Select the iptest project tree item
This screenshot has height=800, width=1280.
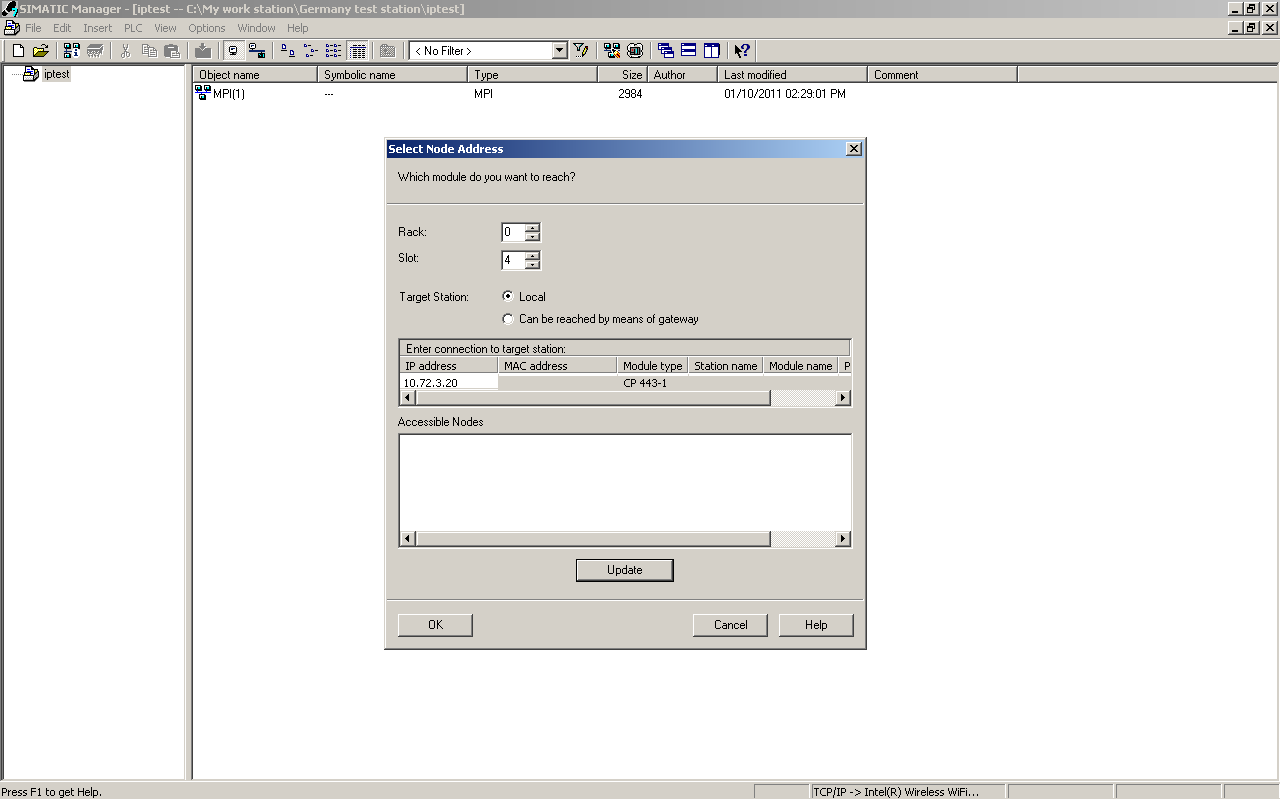(x=57, y=75)
